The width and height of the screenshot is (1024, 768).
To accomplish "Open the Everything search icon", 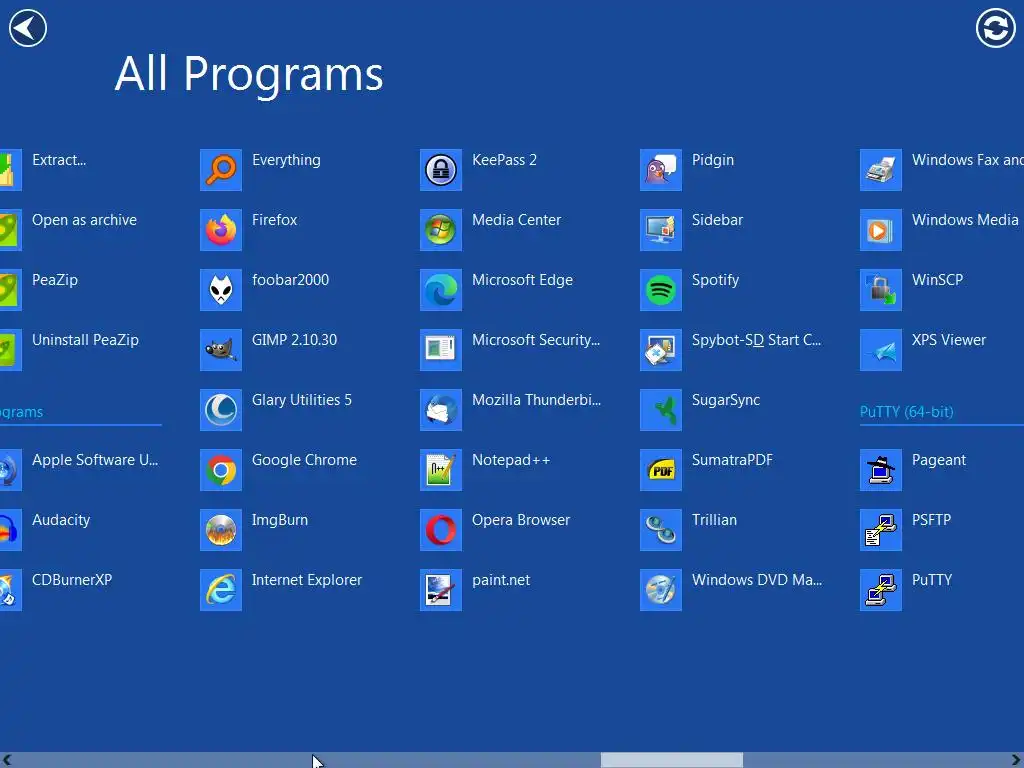I will pyautogui.click(x=221, y=170).
